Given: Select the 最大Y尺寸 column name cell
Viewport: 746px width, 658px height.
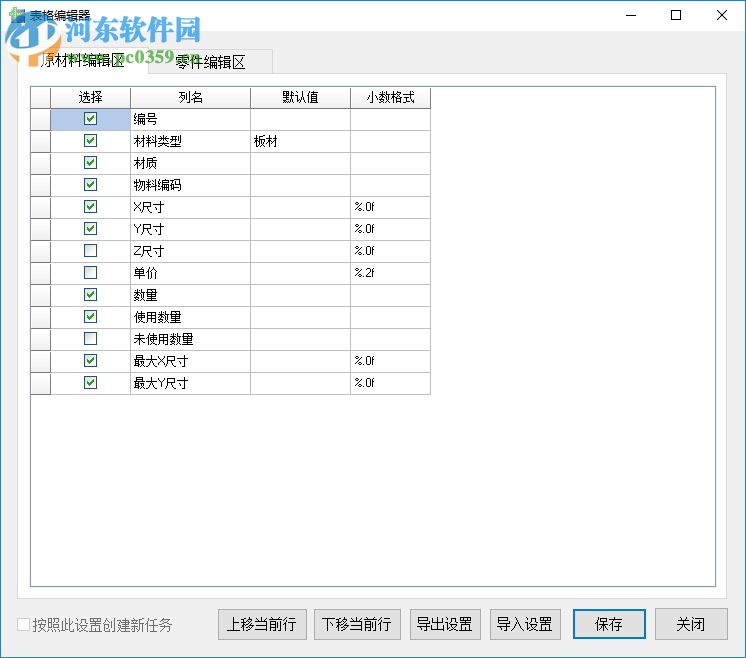Looking at the screenshot, I should [190, 383].
